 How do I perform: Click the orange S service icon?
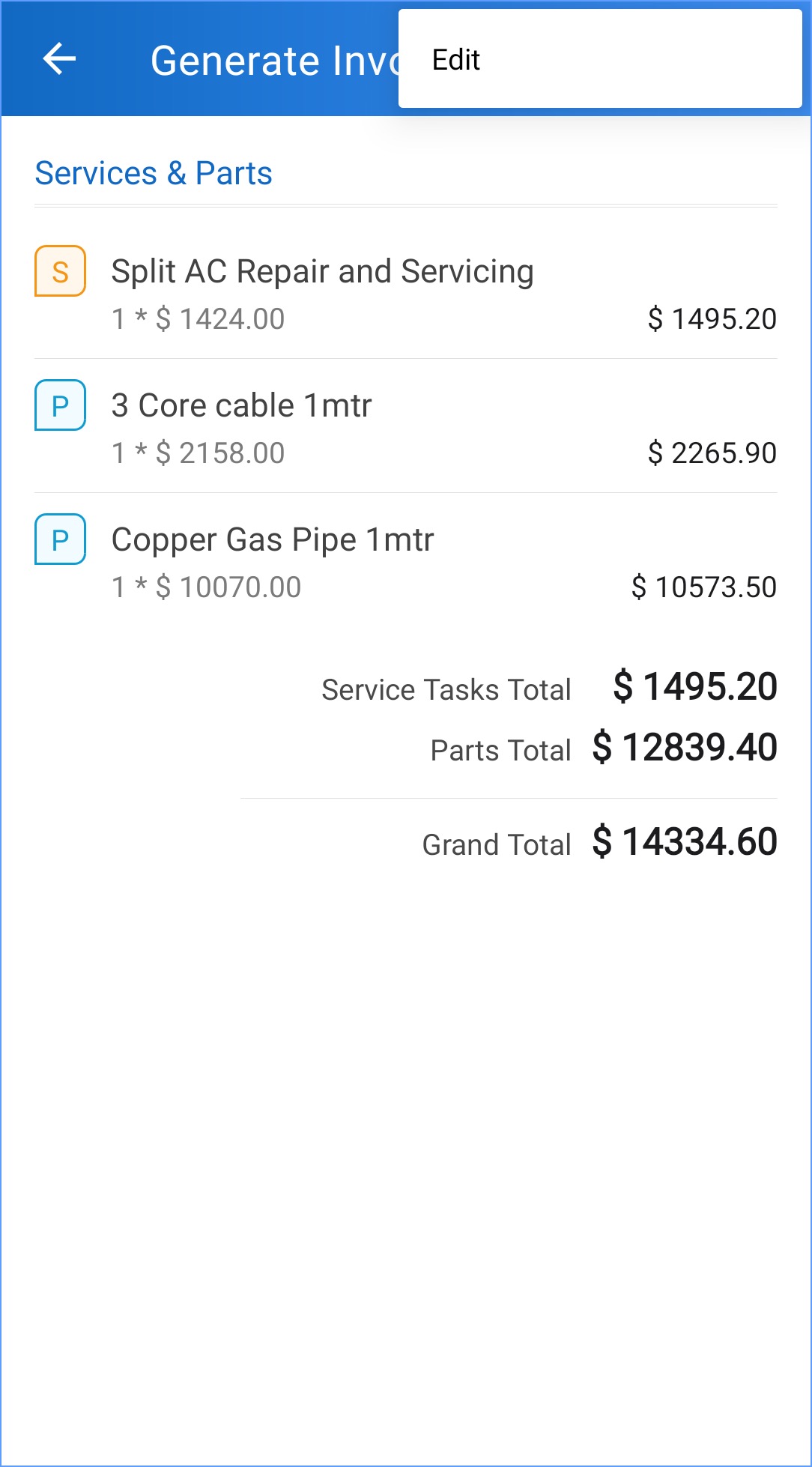point(61,271)
